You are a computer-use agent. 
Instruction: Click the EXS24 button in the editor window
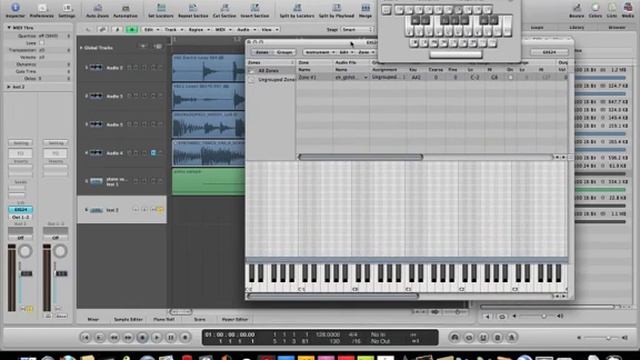tap(549, 52)
